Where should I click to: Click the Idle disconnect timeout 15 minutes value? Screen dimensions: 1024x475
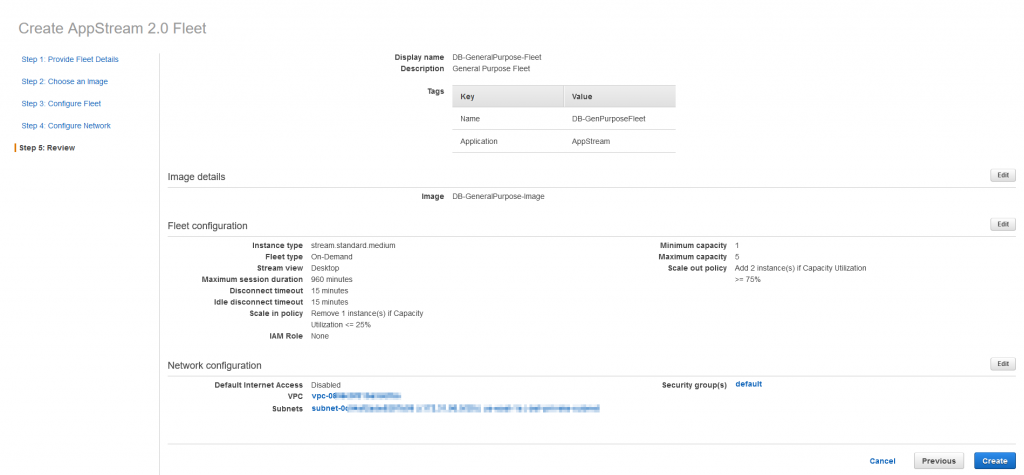(x=330, y=302)
